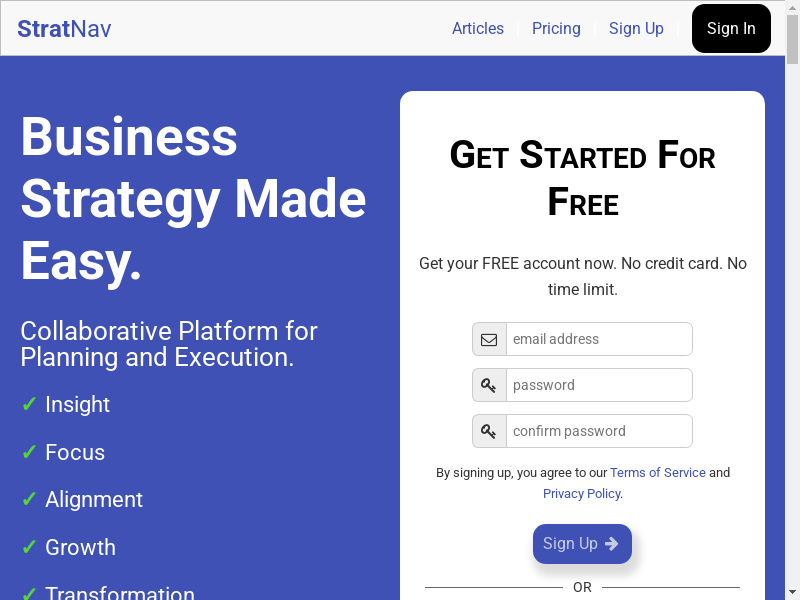Click into the password field
Screen dimensions: 800x600
pyautogui.click(x=598, y=385)
